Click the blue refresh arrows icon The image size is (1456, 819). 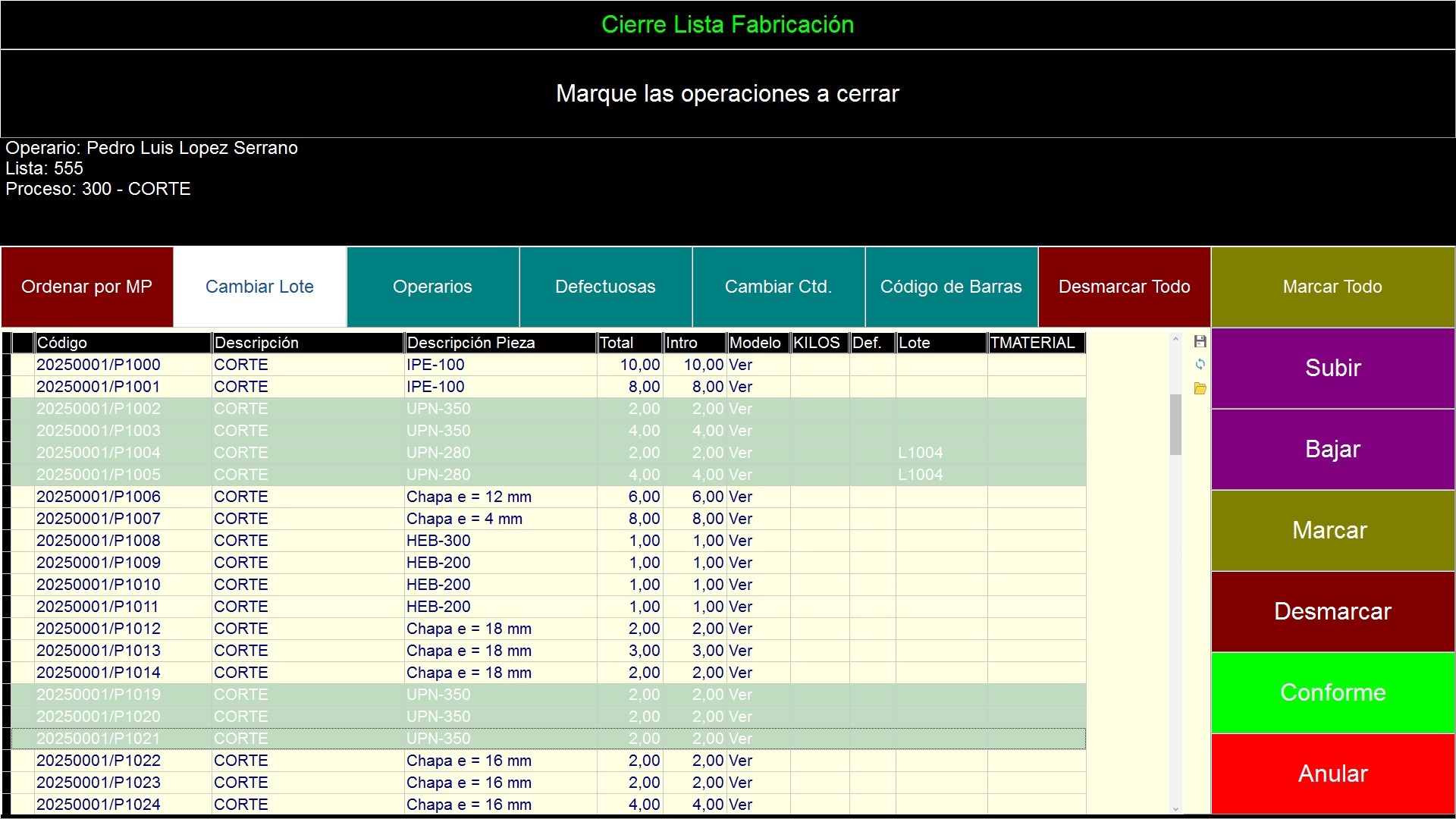point(1200,364)
